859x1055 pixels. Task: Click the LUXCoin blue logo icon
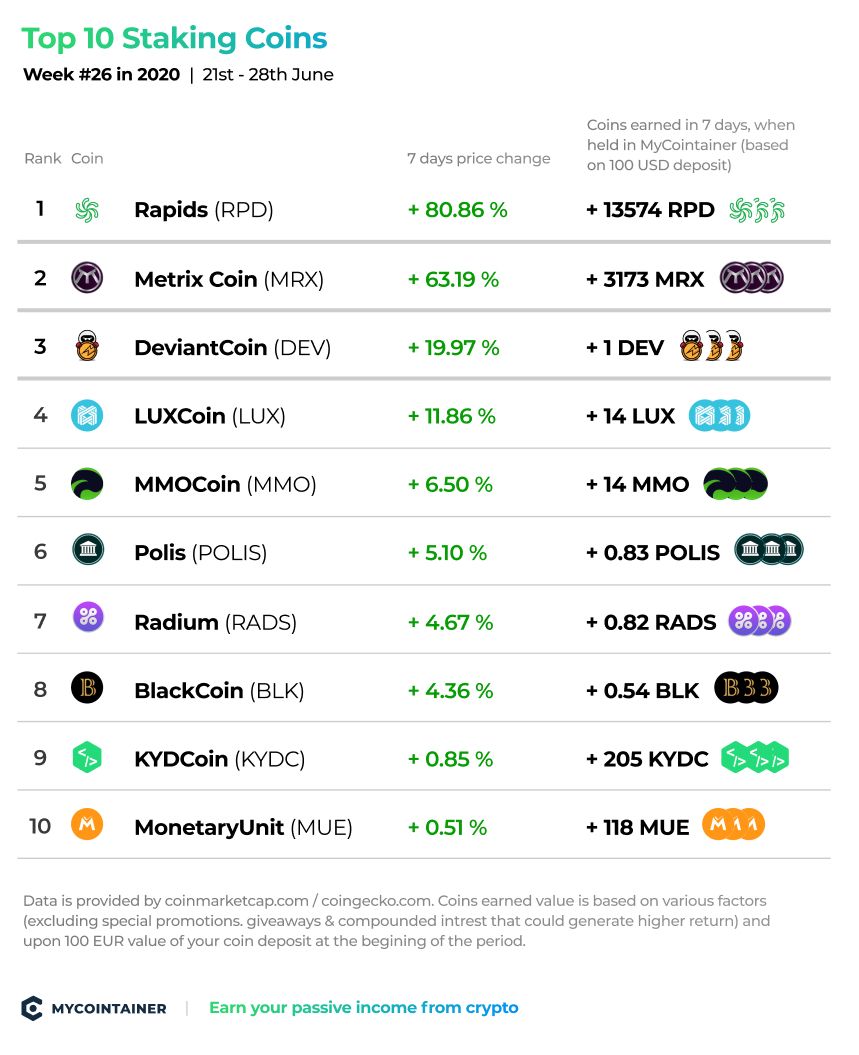(x=87, y=415)
